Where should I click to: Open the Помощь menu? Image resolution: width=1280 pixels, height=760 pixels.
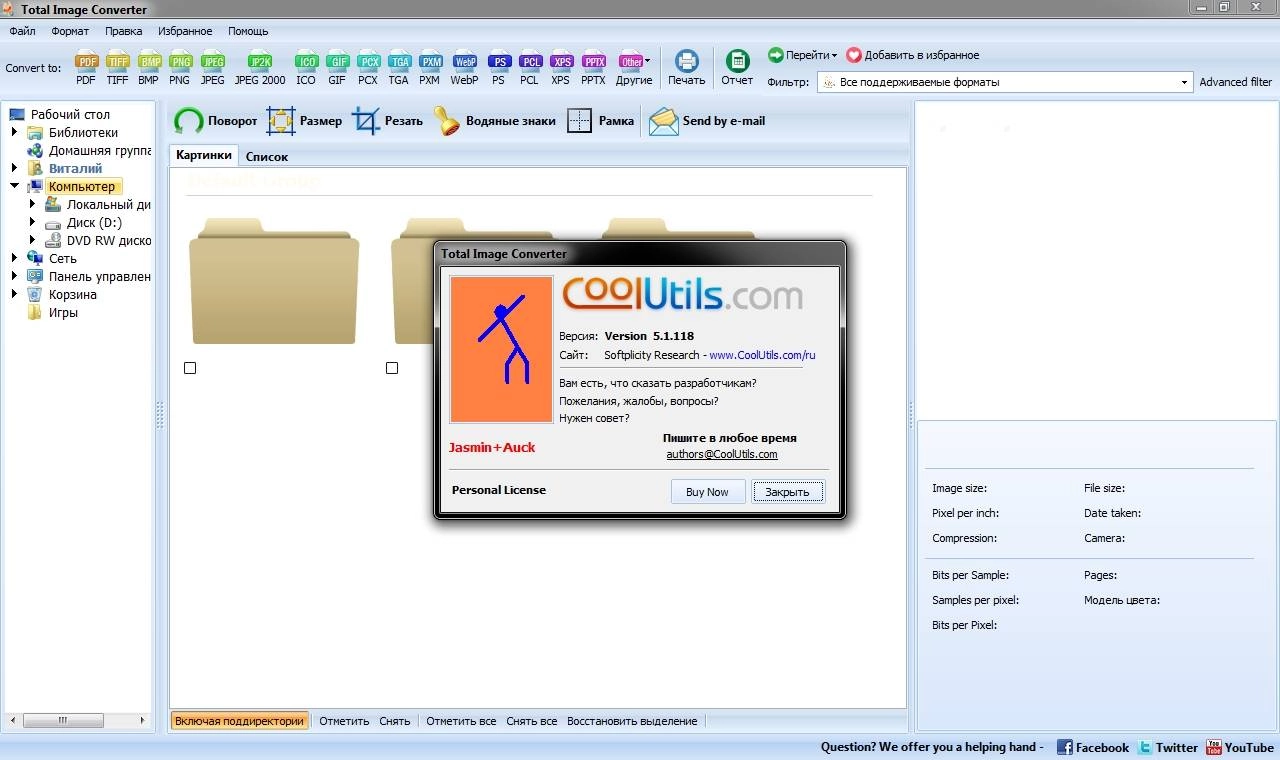tap(248, 31)
